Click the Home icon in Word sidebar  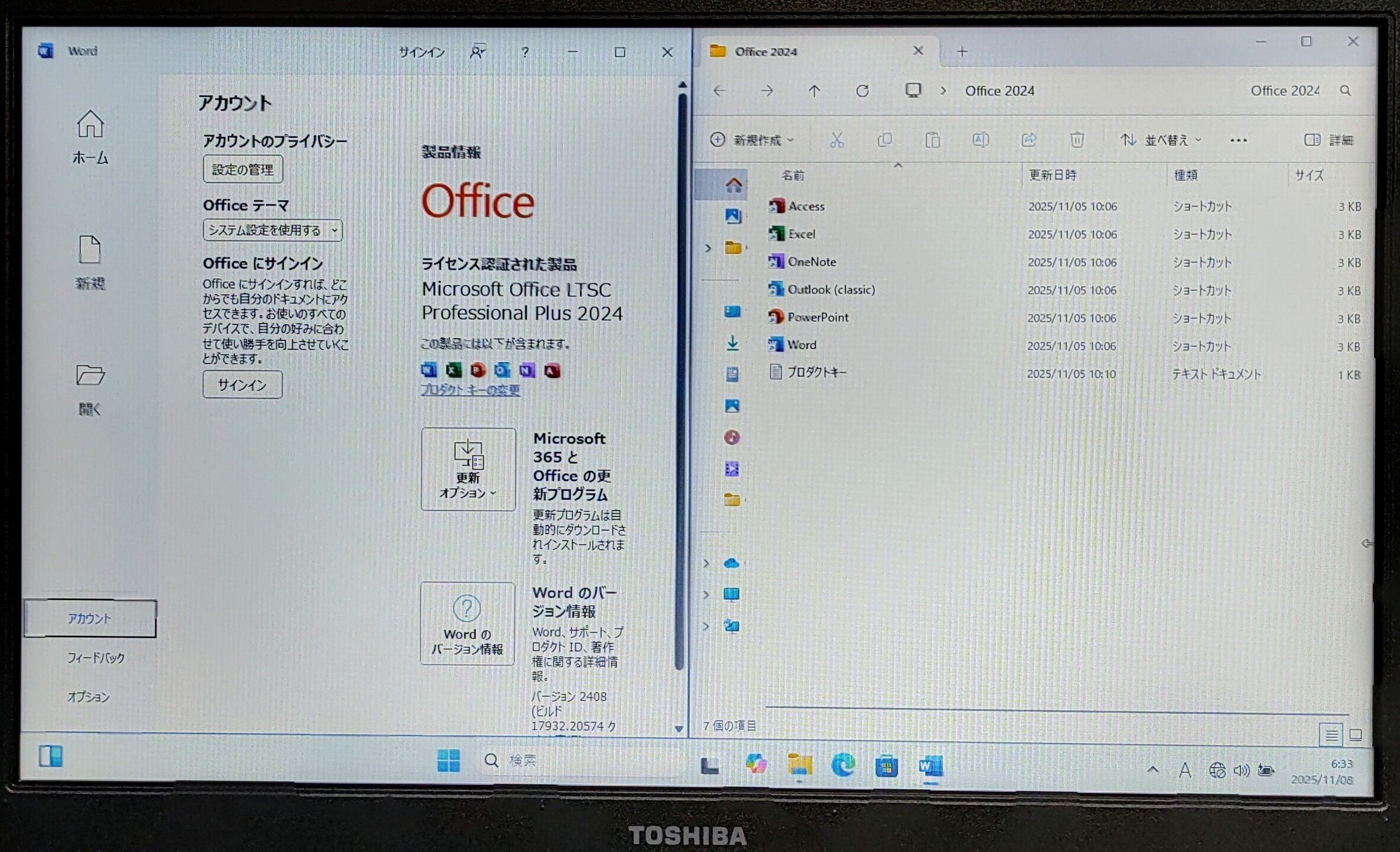(90, 125)
